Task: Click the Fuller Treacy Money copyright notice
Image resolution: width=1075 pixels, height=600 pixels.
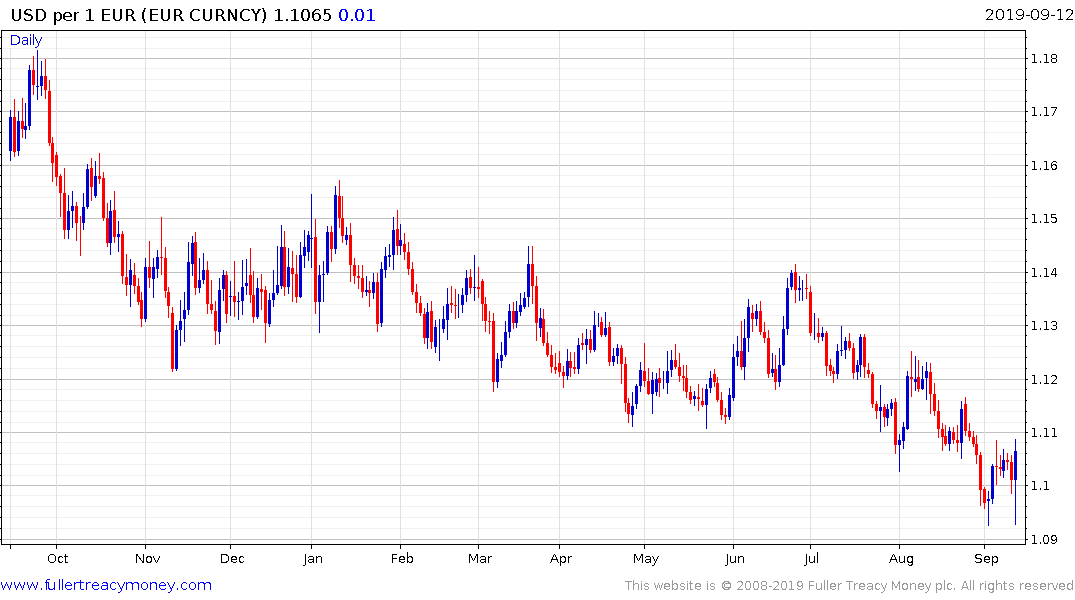Action: [849, 586]
